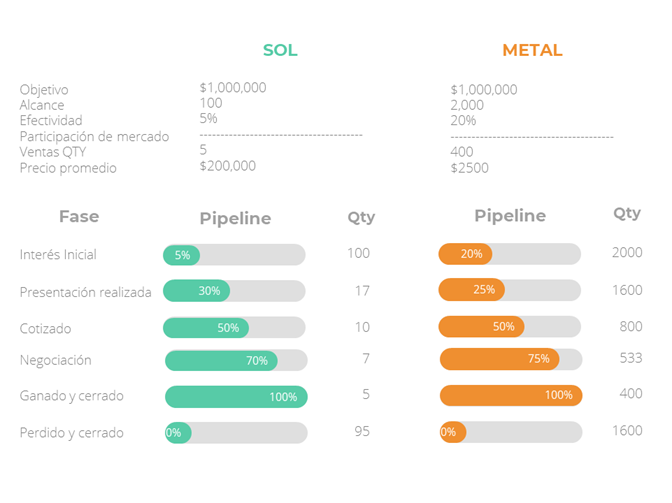Select METAL Ganado y cerrado 100% bar
Image resolution: width=672 pixels, height=503 pixels.
(x=511, y=395)
